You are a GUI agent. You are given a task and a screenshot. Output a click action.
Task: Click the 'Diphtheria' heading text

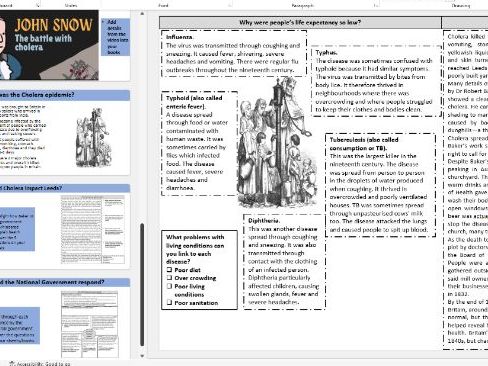point(264,221)
